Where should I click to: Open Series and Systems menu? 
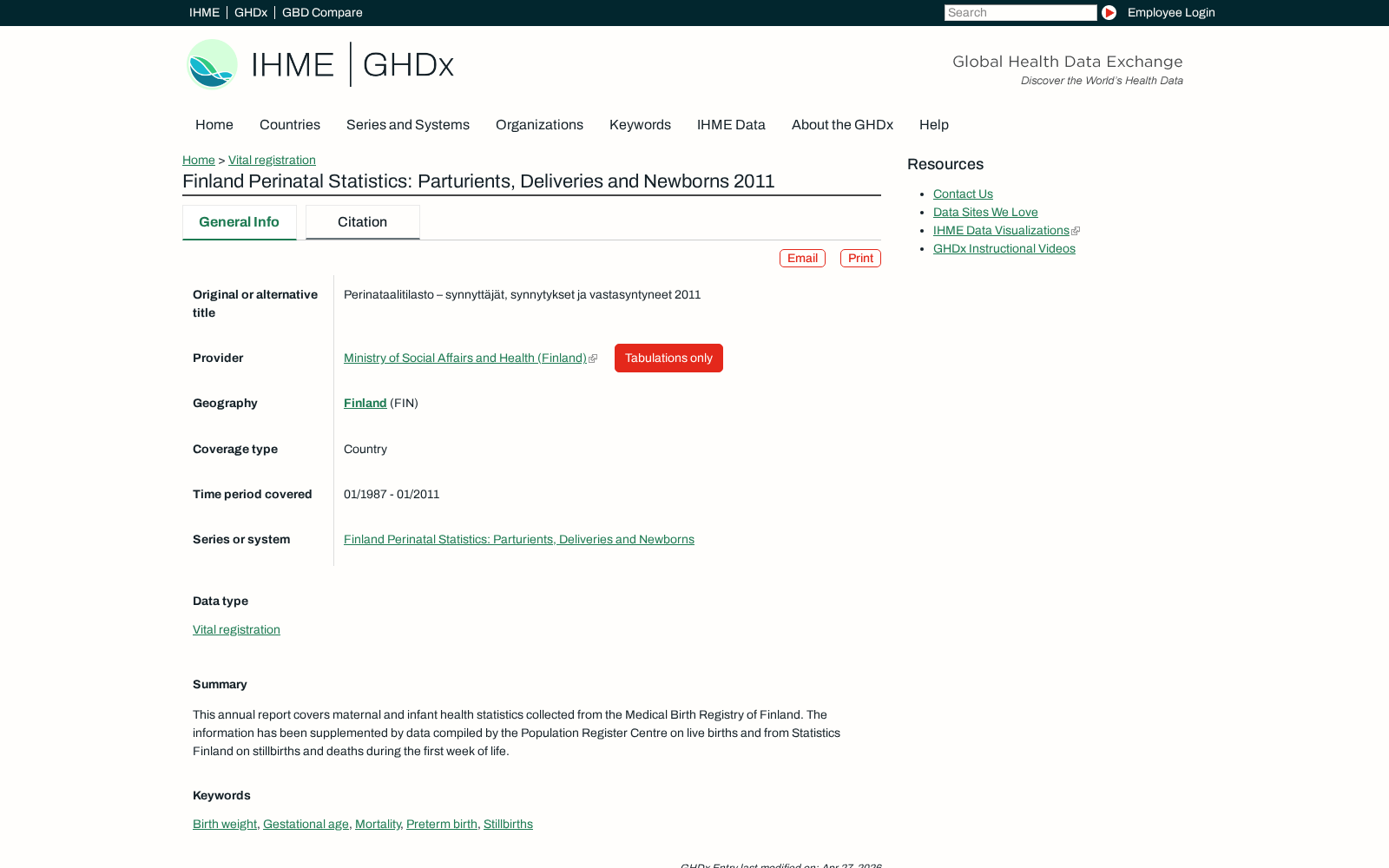(408, 125)
